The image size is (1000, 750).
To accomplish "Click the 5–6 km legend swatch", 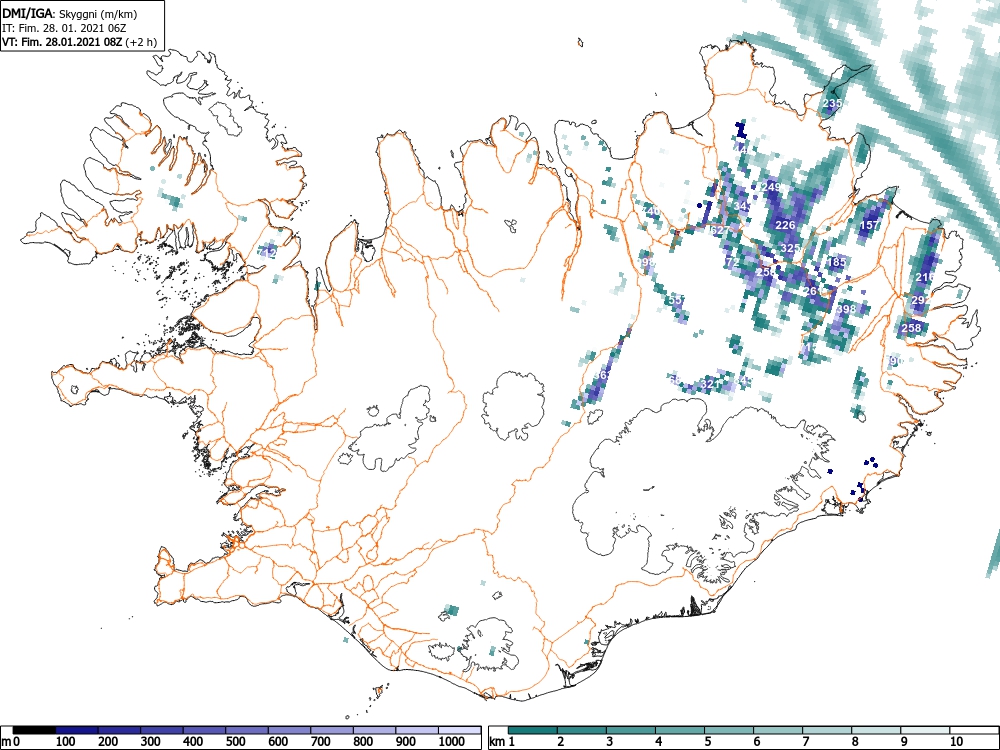I will point(729,730).
